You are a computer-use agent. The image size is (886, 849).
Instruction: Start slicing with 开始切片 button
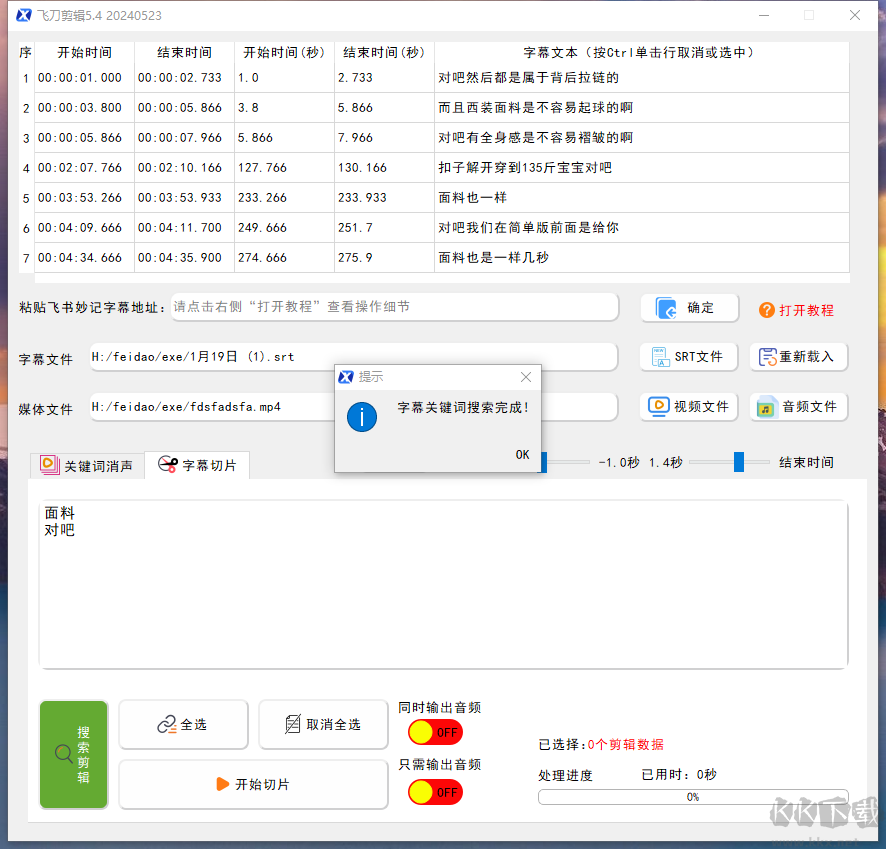coord(253,784)
